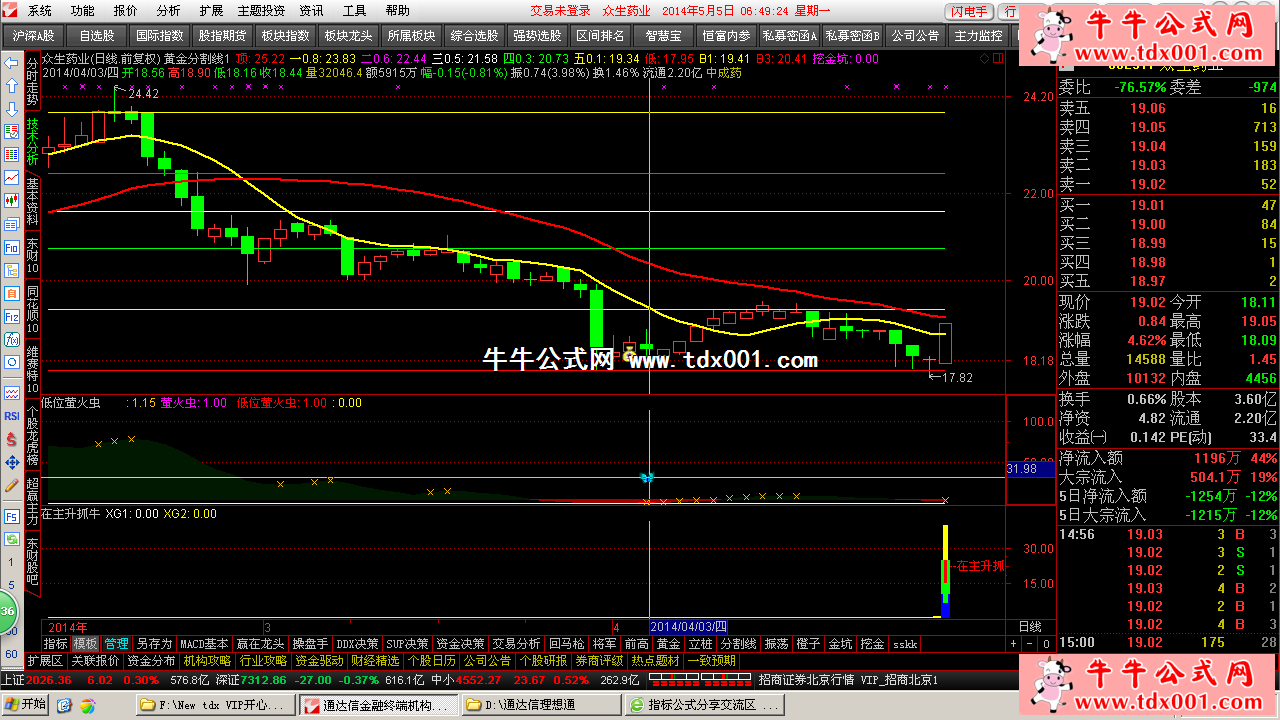The image size is (1280, 720).
Task: Switch to the 分时走势 side tab
Action: pyautogui.click(x=32, y=82)
